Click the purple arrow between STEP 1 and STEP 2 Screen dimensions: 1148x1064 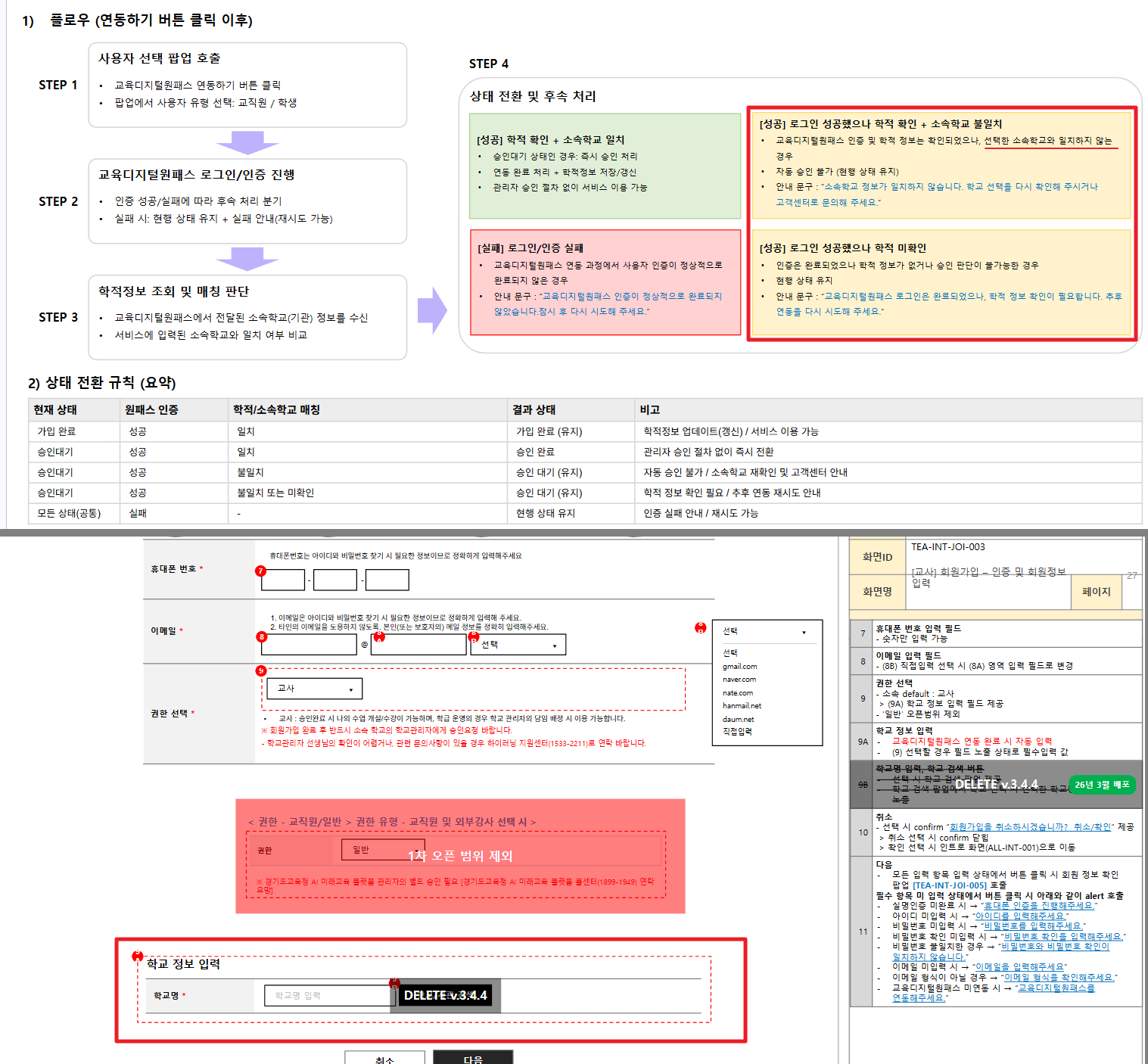(247, 142)
